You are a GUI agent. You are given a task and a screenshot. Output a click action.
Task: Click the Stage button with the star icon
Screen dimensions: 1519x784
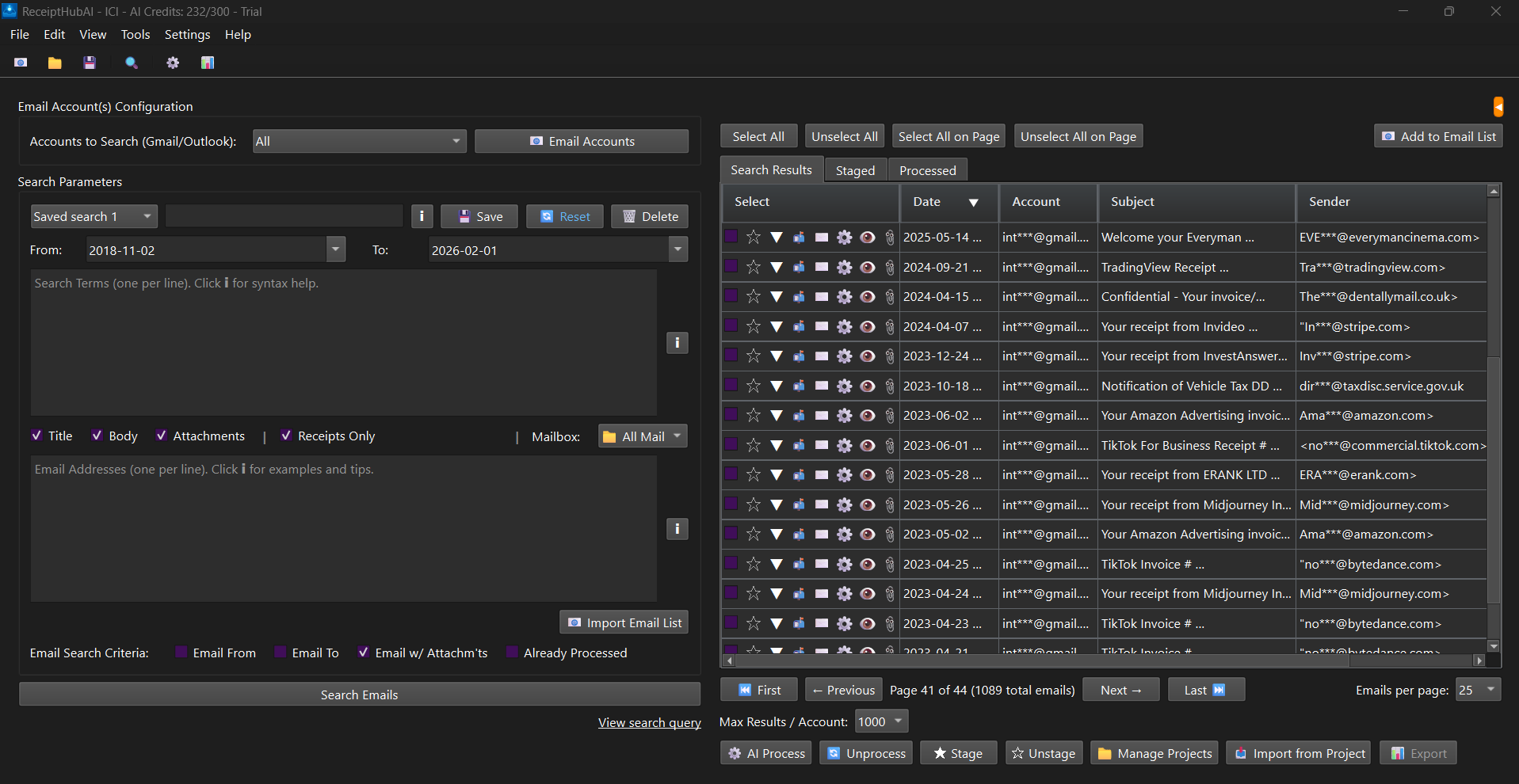click(x=958, y=752)
